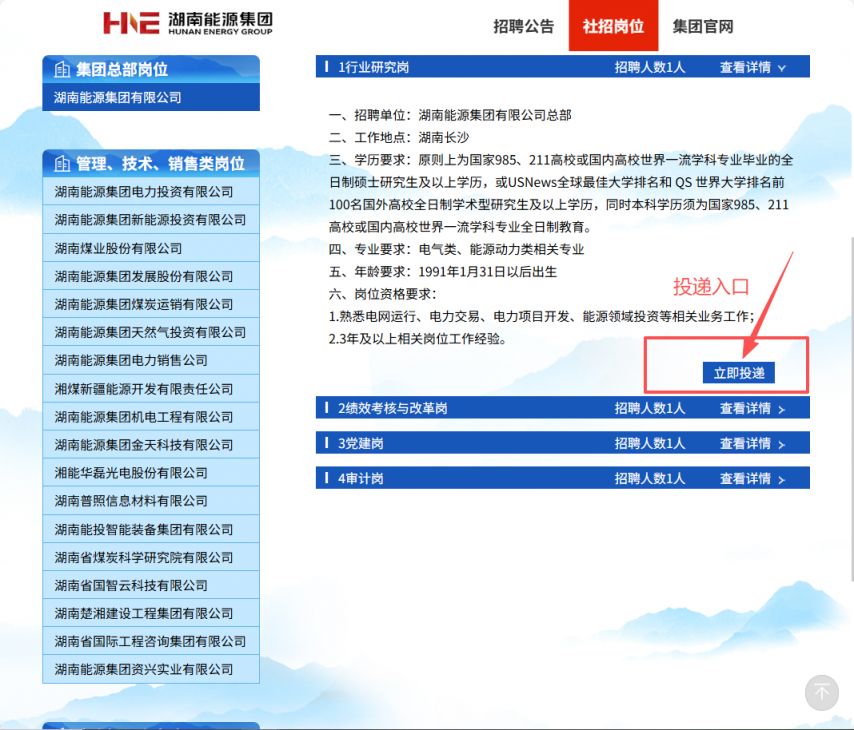
Task: Select 湖南煤业股份有限公司
Action: tap(151, 248)
